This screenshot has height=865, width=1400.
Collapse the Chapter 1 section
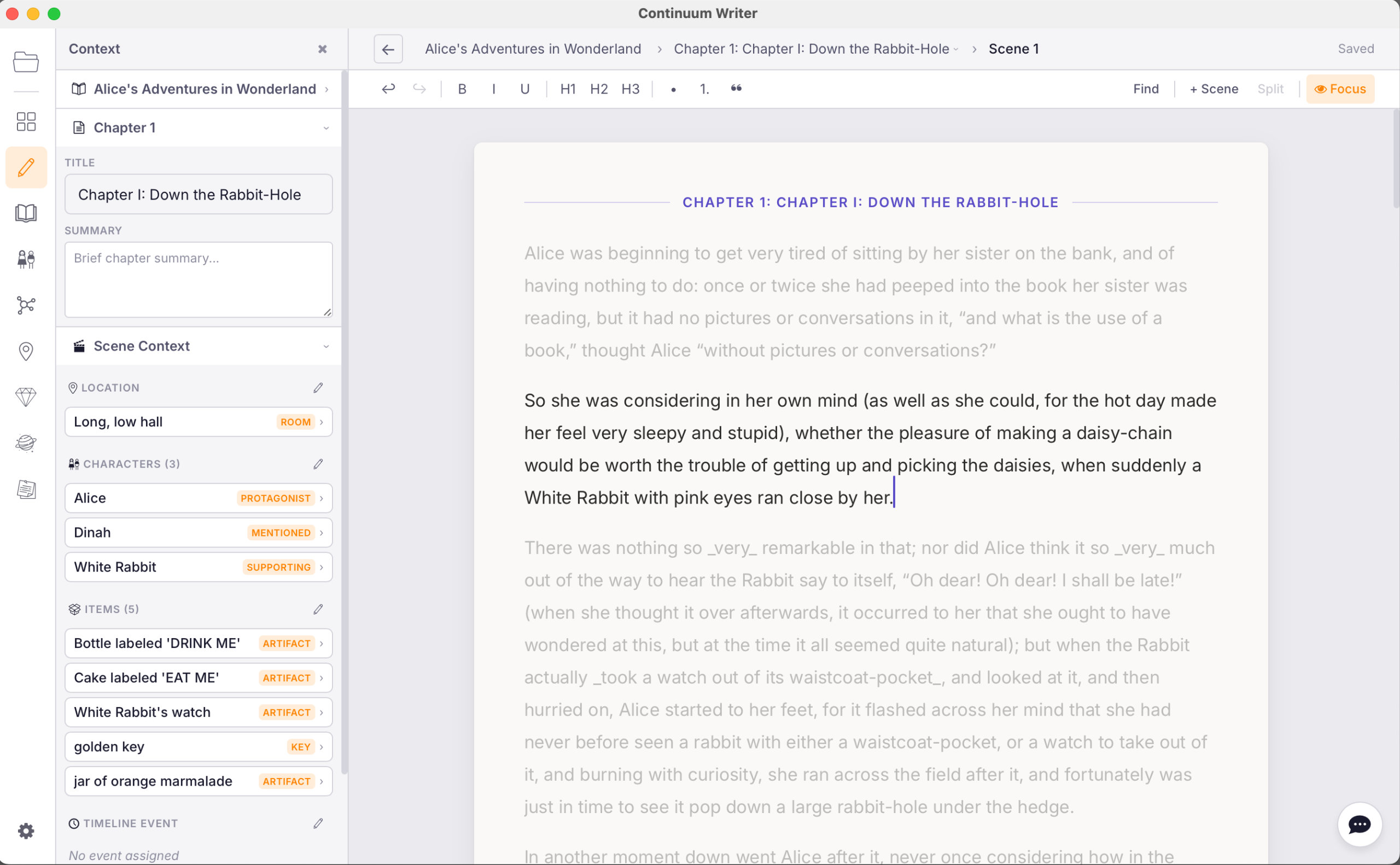click(199, 127)
